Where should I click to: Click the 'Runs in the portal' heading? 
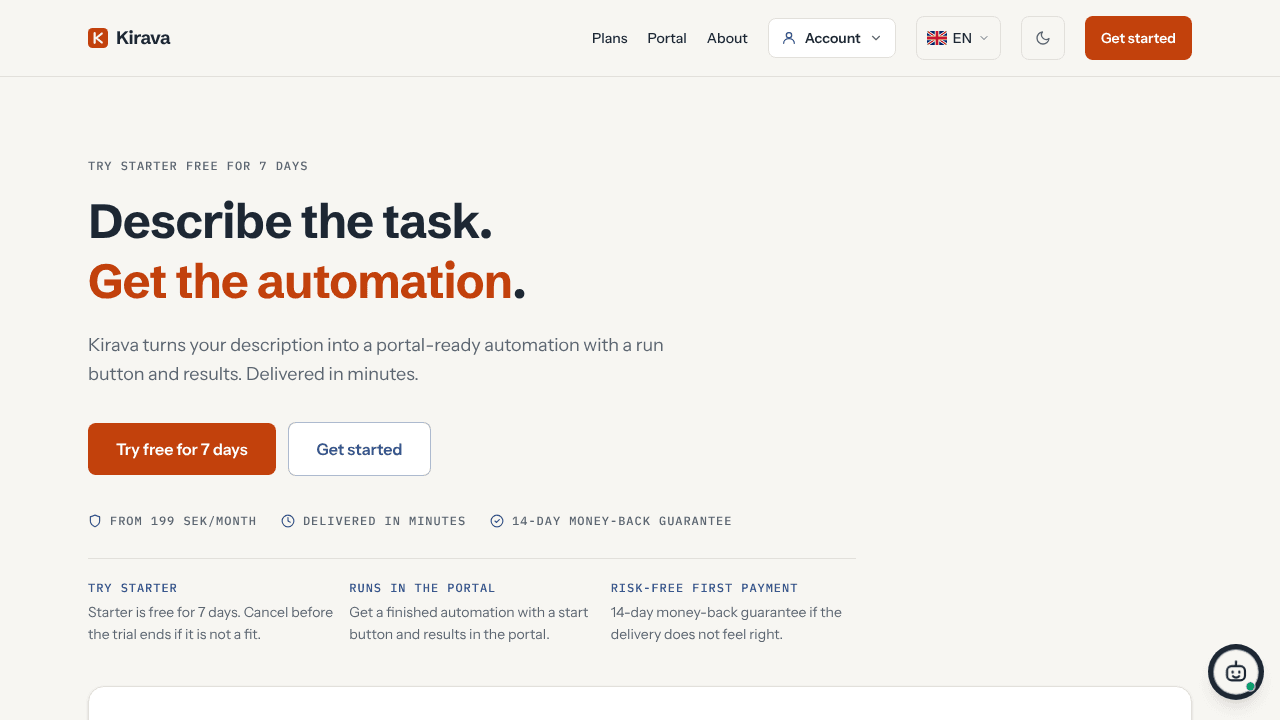(x=422, y=588)
